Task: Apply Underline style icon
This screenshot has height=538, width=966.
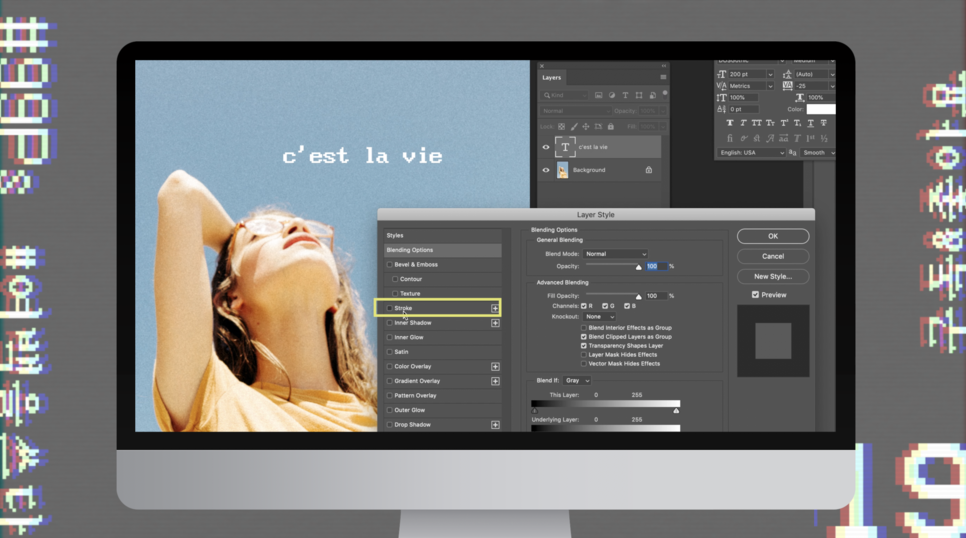Action: pos(811,123)
